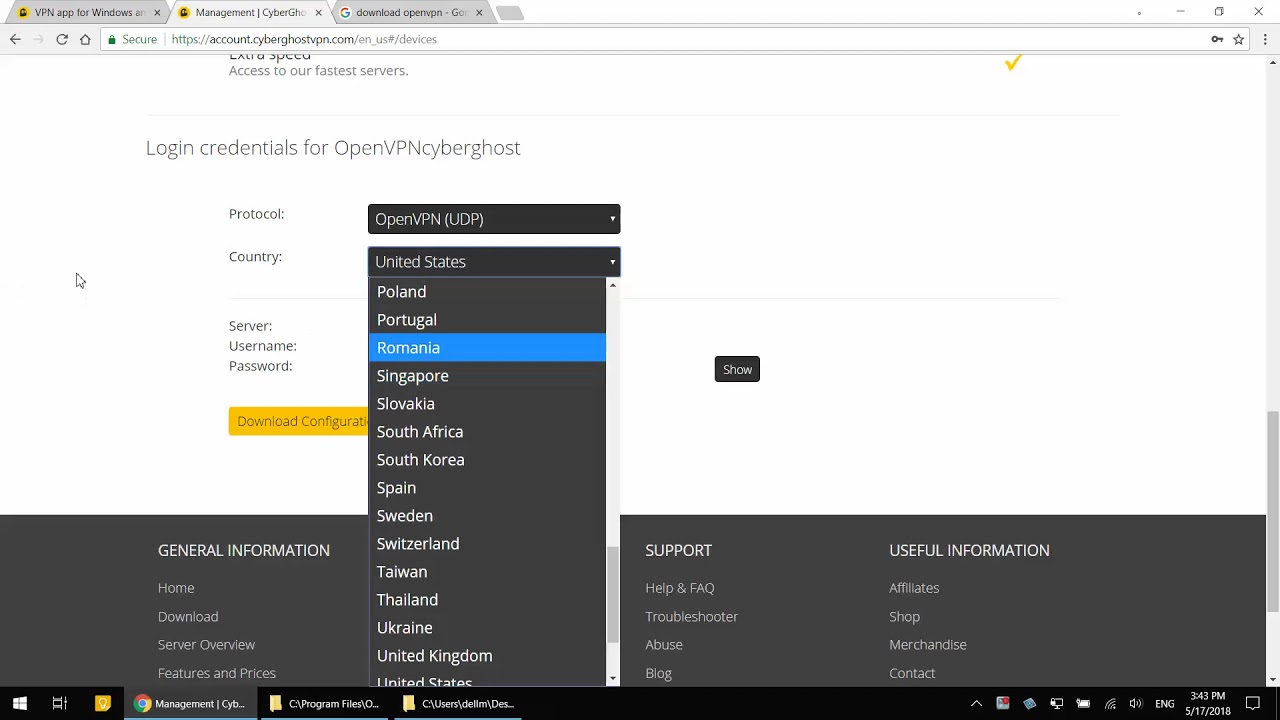Image resolution: width=1280 pixels, height=720 pixels.
Task: Open Troubleshooter support link
Action: coord(692,617)
